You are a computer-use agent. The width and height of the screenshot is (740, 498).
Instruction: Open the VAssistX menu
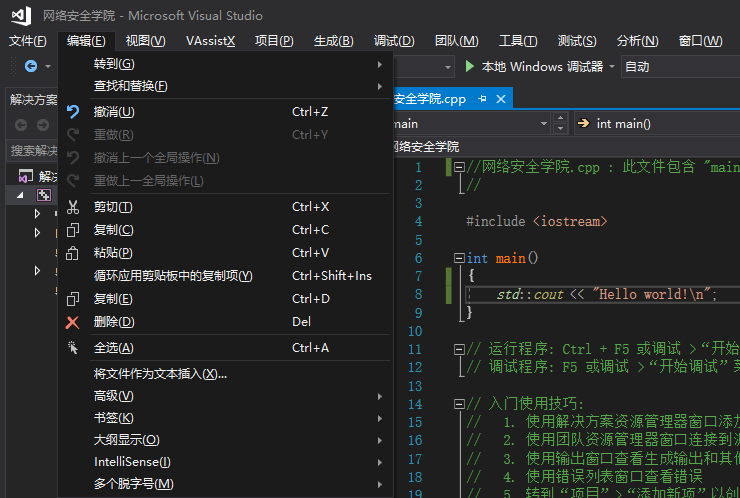click(x=210, y=41)
